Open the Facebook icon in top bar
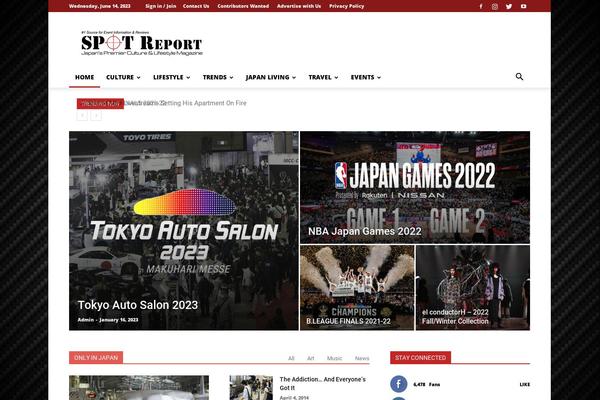The image size is (600, 400). (x=481, y=7)
